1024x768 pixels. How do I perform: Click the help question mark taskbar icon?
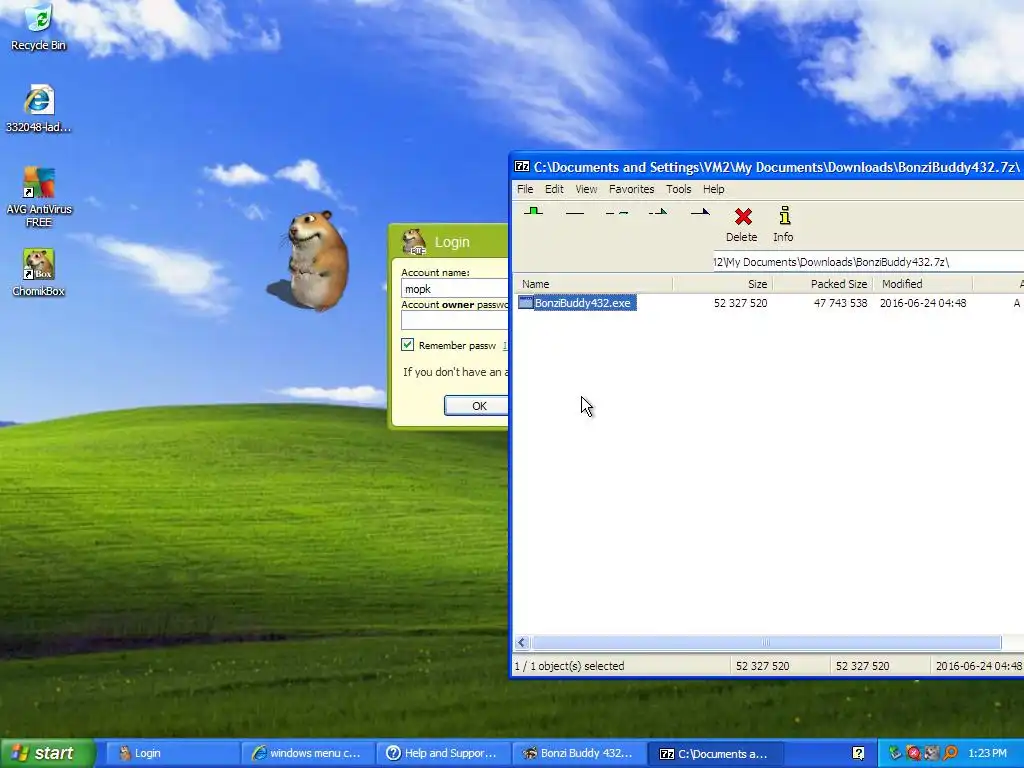coord(858,753)
